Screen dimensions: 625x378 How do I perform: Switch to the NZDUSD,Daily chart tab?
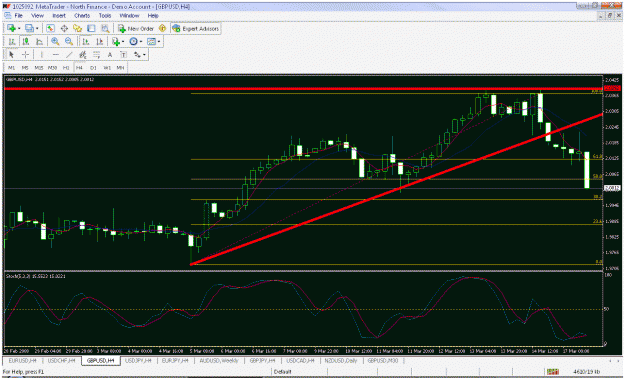pyautogui.click(x=341, y=360)
